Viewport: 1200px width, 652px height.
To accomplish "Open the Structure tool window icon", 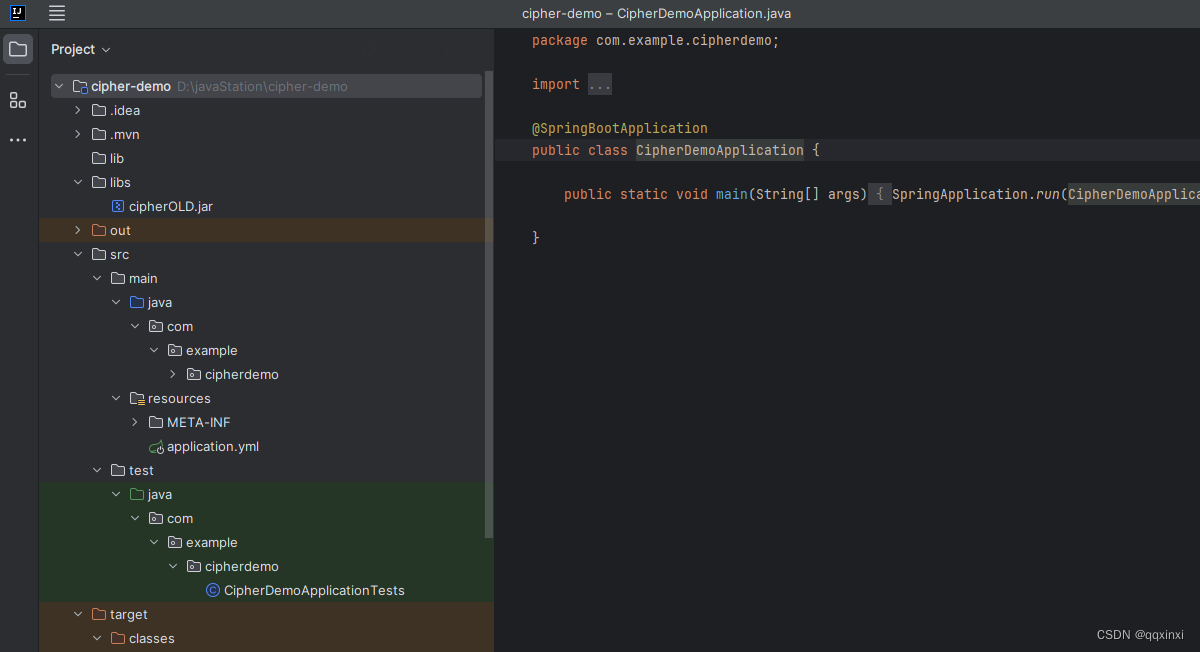I will point(18,100).
